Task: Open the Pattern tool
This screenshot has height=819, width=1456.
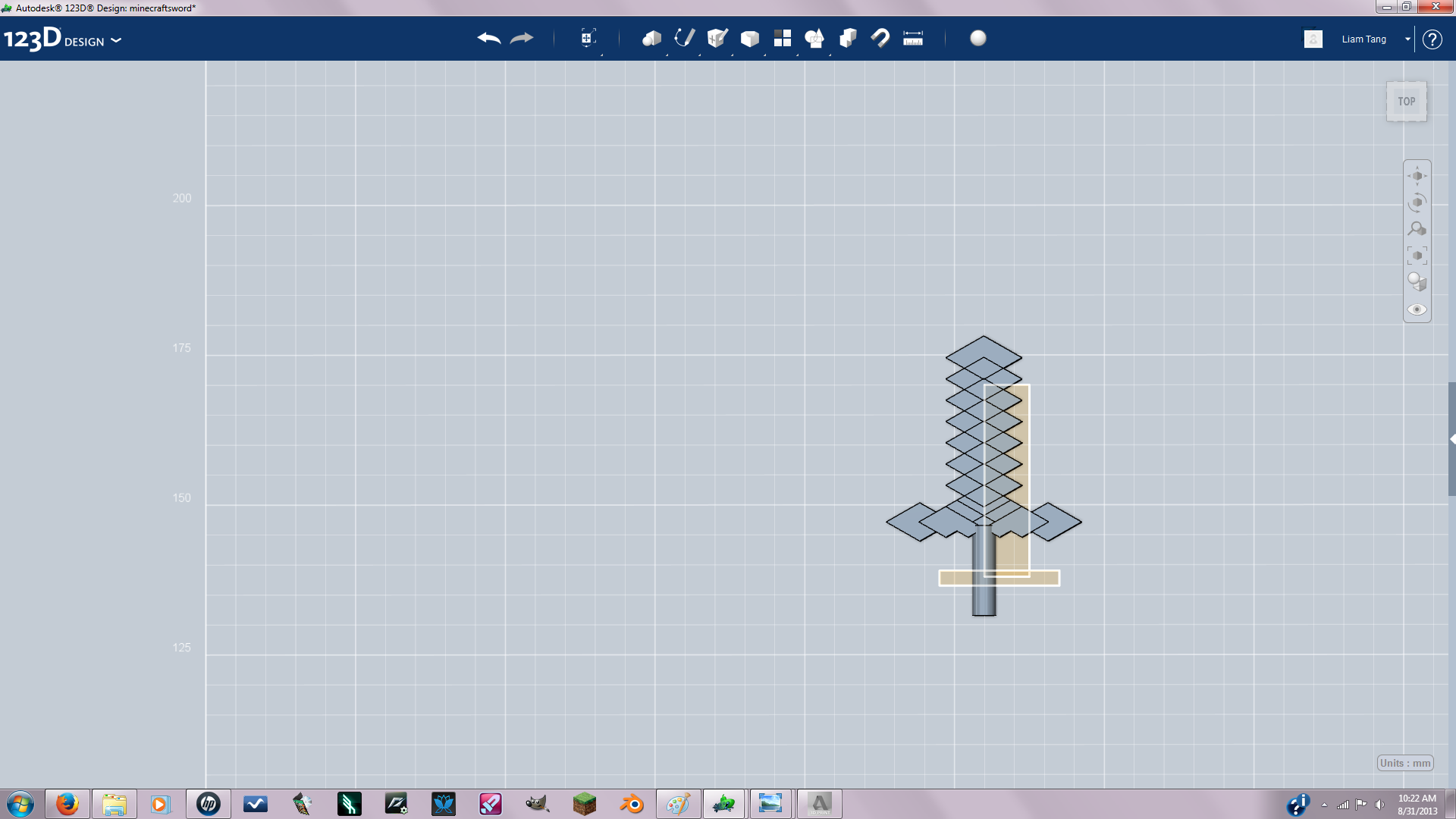Action: [783, 39]
